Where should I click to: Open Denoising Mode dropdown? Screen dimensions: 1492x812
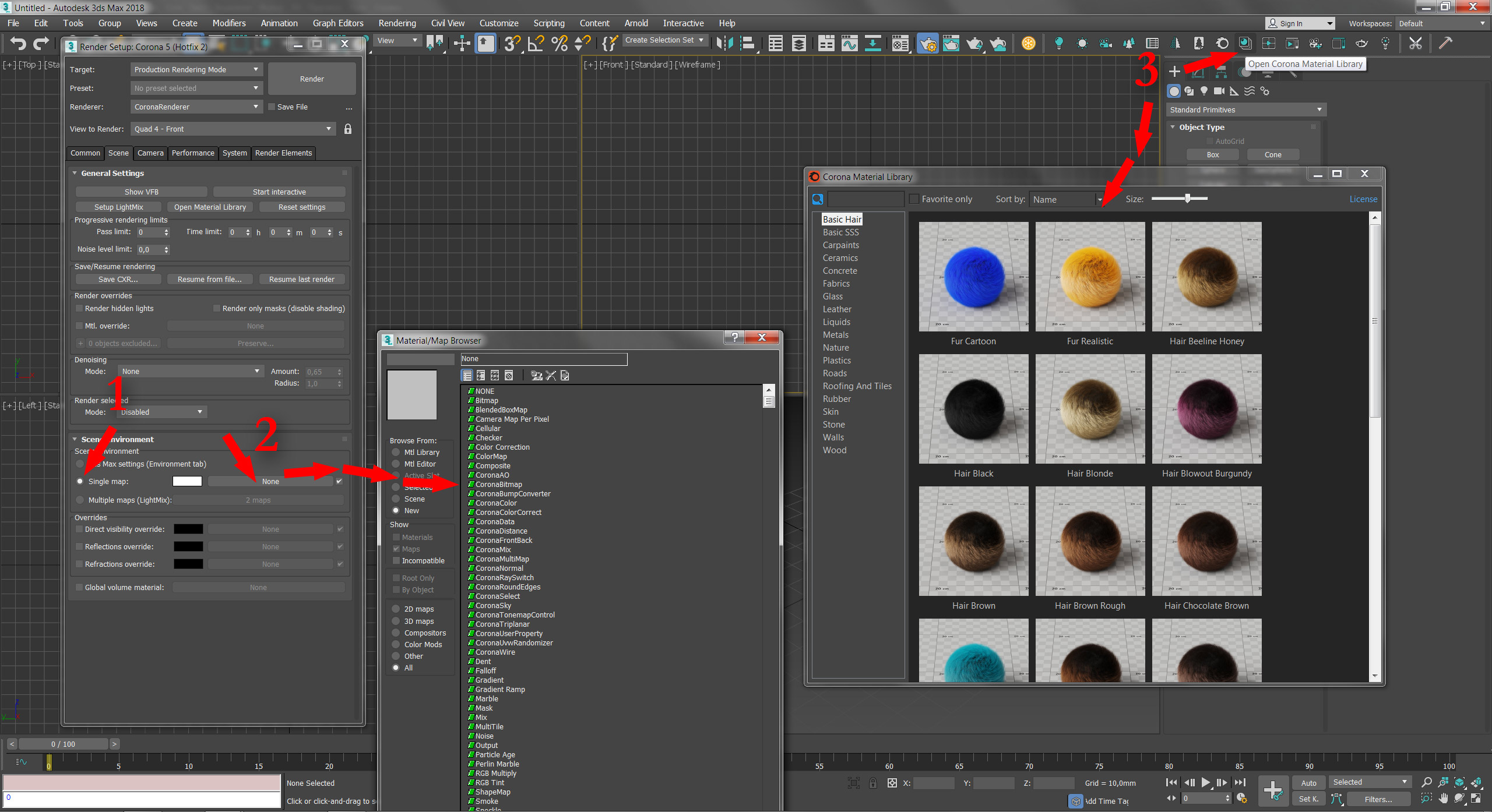point(191,371)
